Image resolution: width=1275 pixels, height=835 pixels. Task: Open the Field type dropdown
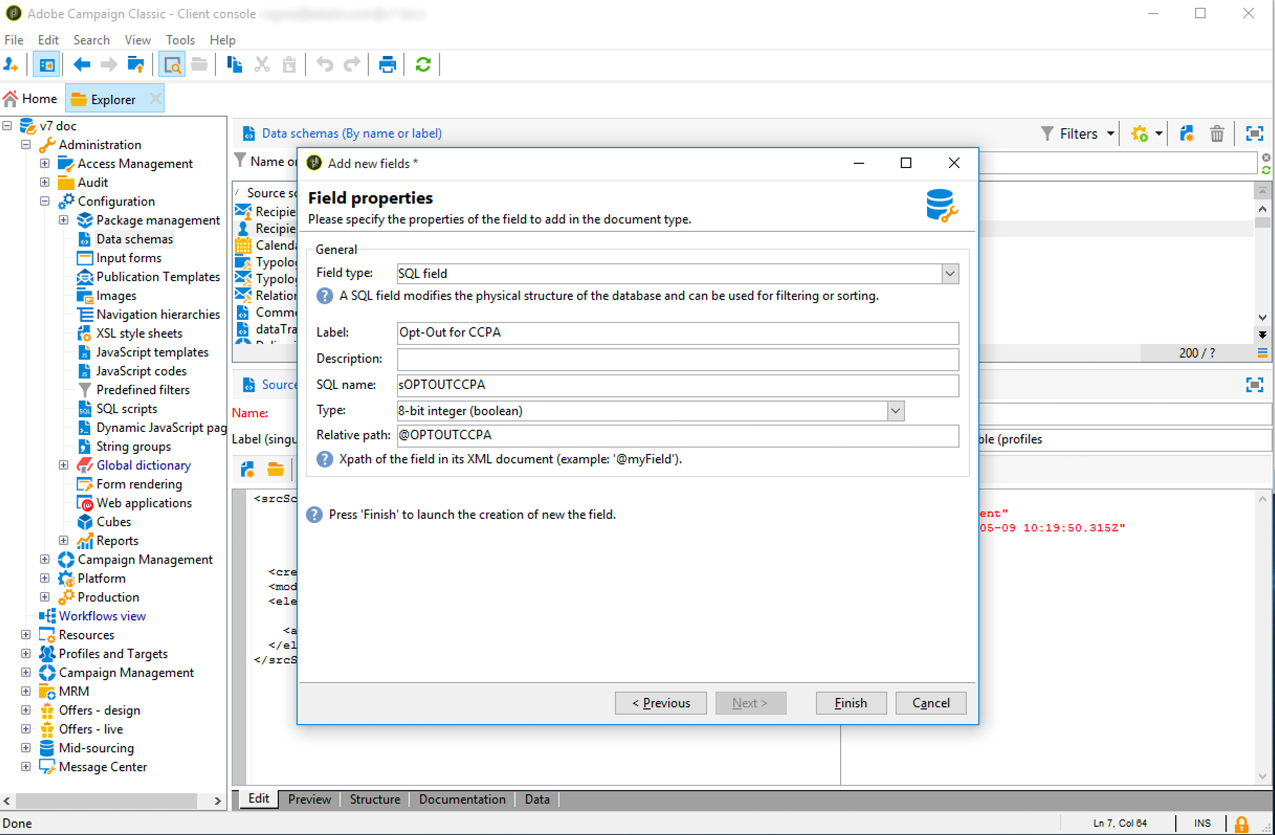tap(950, 273)
